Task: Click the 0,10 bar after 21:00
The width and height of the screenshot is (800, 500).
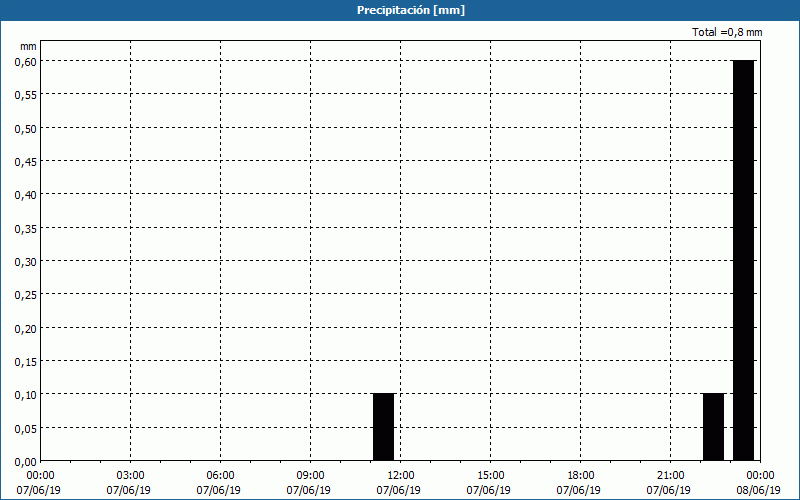Action: [713, 427]
